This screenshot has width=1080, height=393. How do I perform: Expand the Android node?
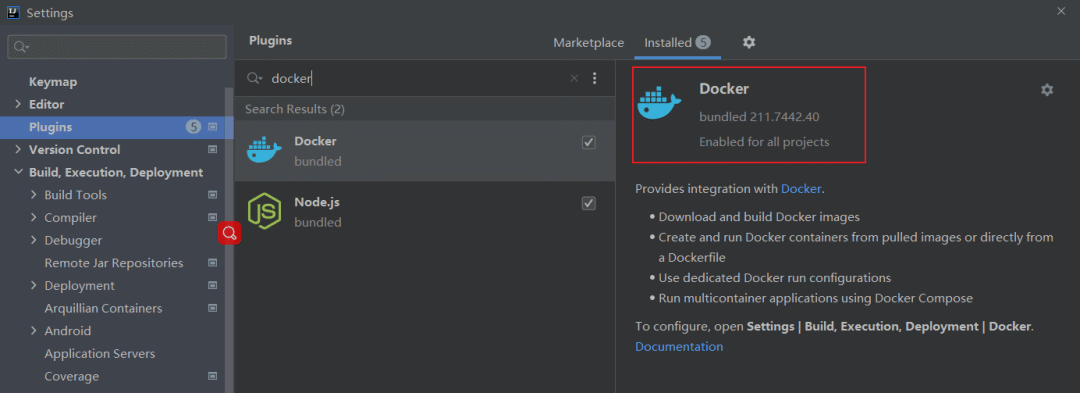(34, 331)
